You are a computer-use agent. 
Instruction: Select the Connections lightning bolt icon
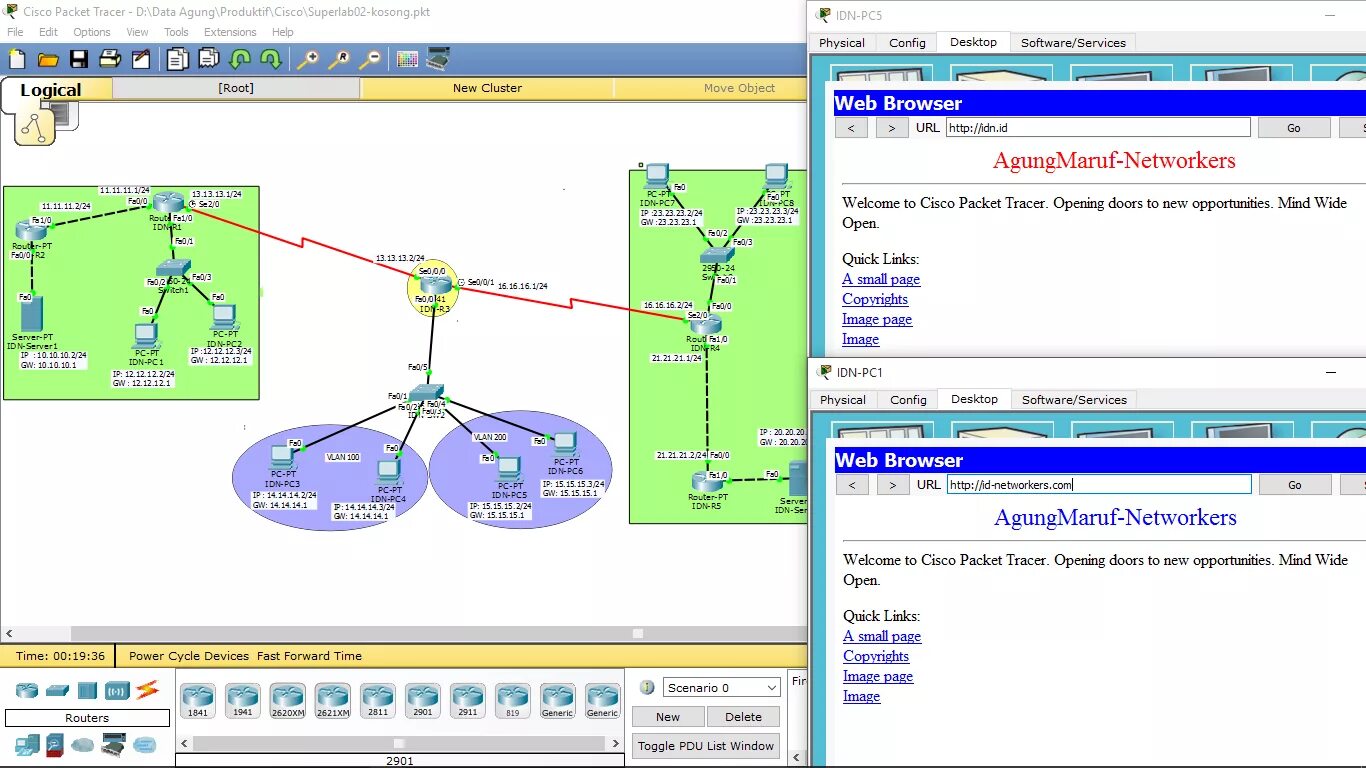click(x=147, y=689)
